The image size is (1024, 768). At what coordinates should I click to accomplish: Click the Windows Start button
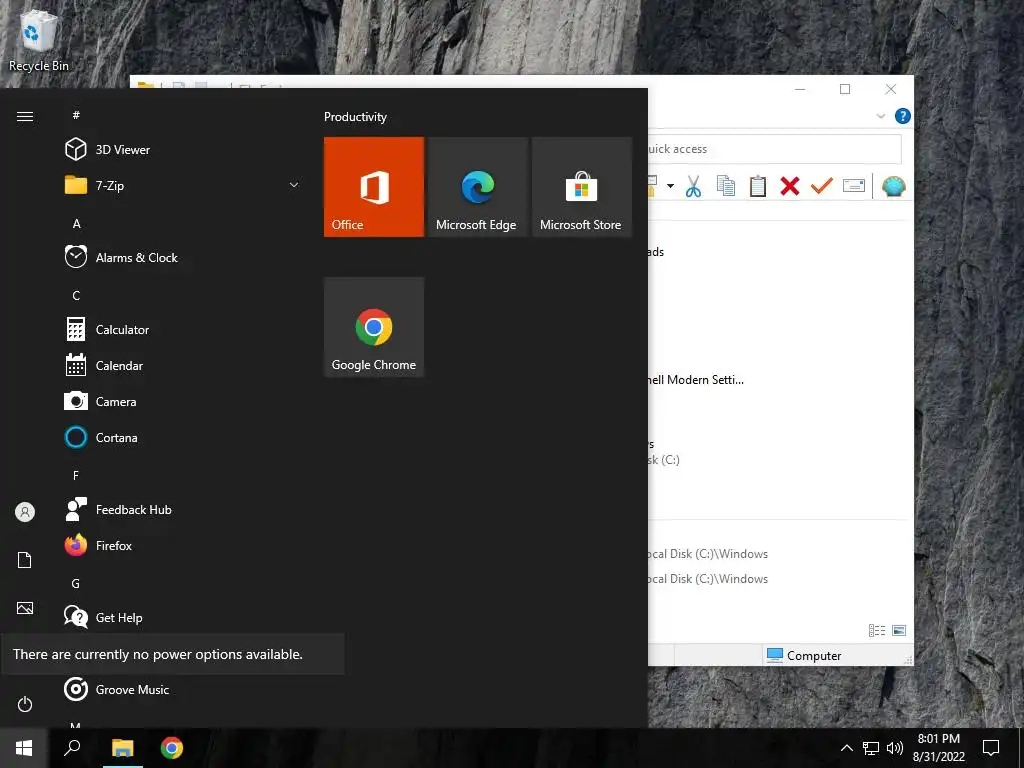click(x=24, y=748)
